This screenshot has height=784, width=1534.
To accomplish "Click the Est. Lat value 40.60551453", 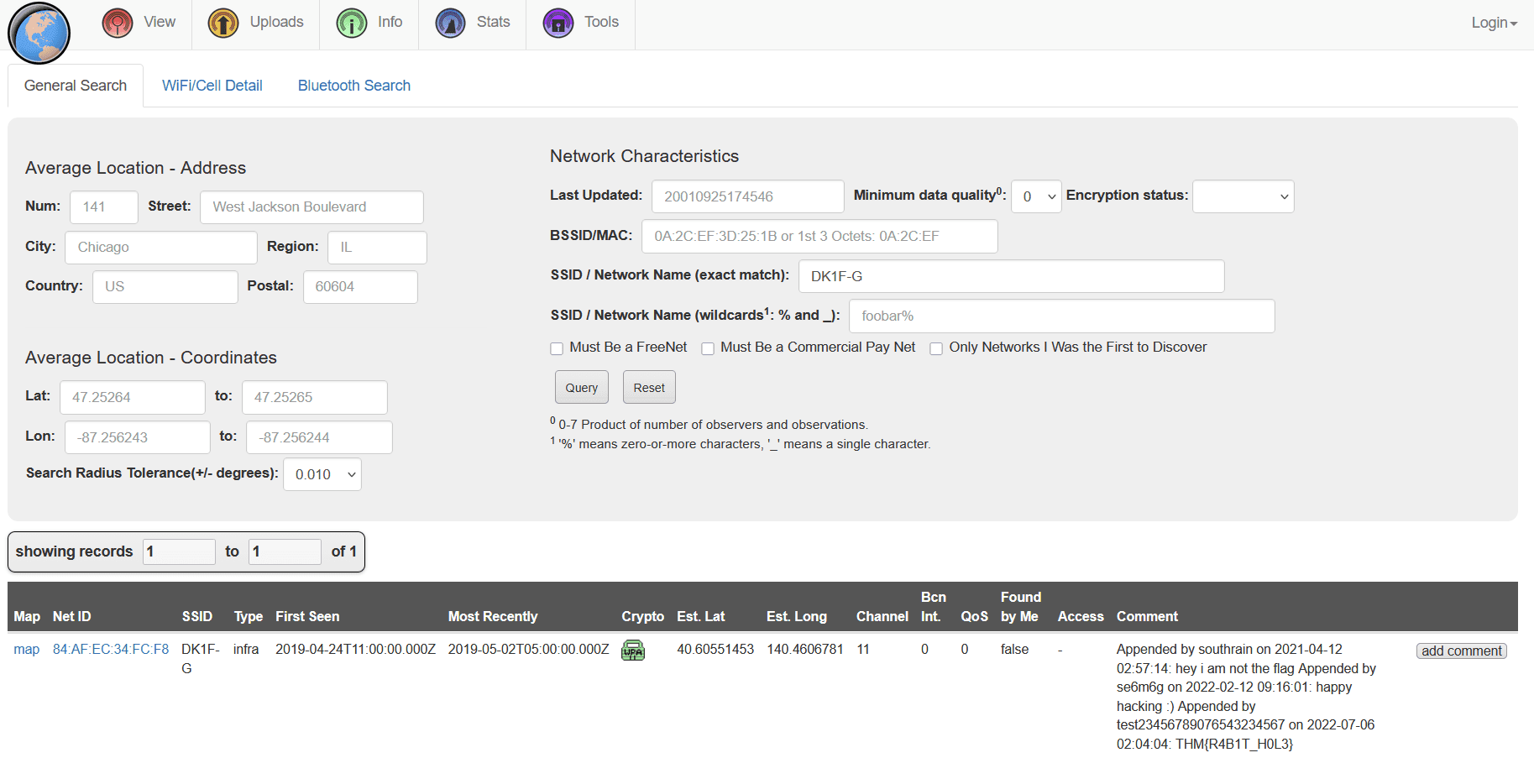I will click(715, 650).
